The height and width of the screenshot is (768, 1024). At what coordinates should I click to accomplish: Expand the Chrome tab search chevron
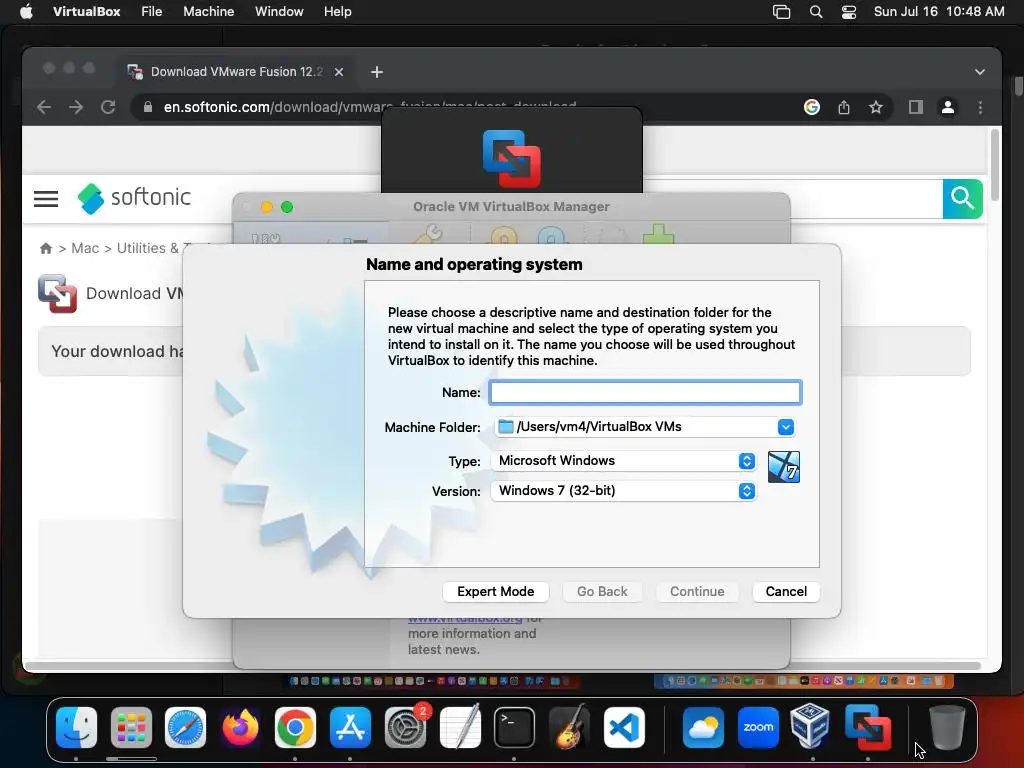point(980,72)
